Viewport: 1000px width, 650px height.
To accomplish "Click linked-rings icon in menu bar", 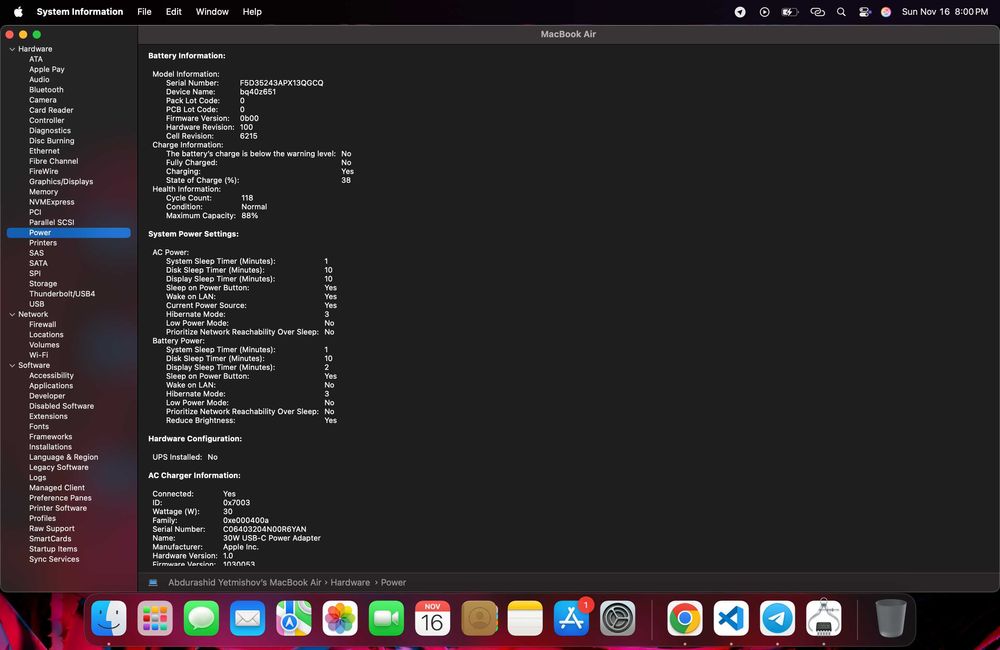I will 817,11.
